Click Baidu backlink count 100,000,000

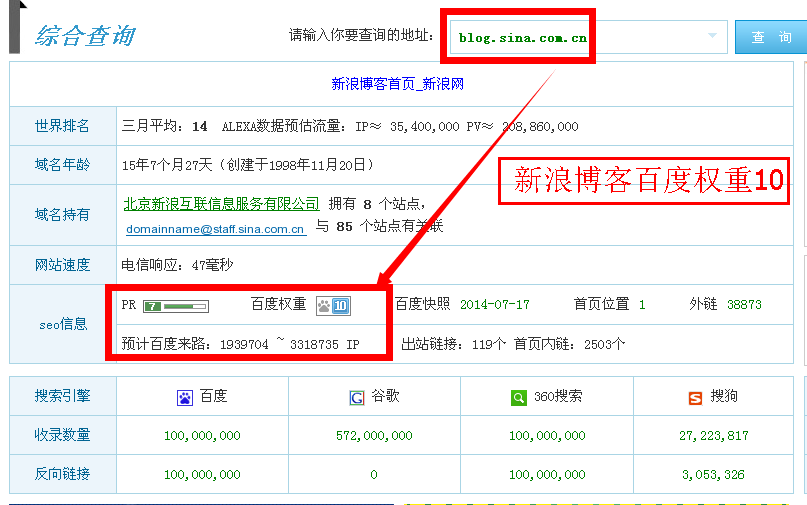(x=202, y=475)
